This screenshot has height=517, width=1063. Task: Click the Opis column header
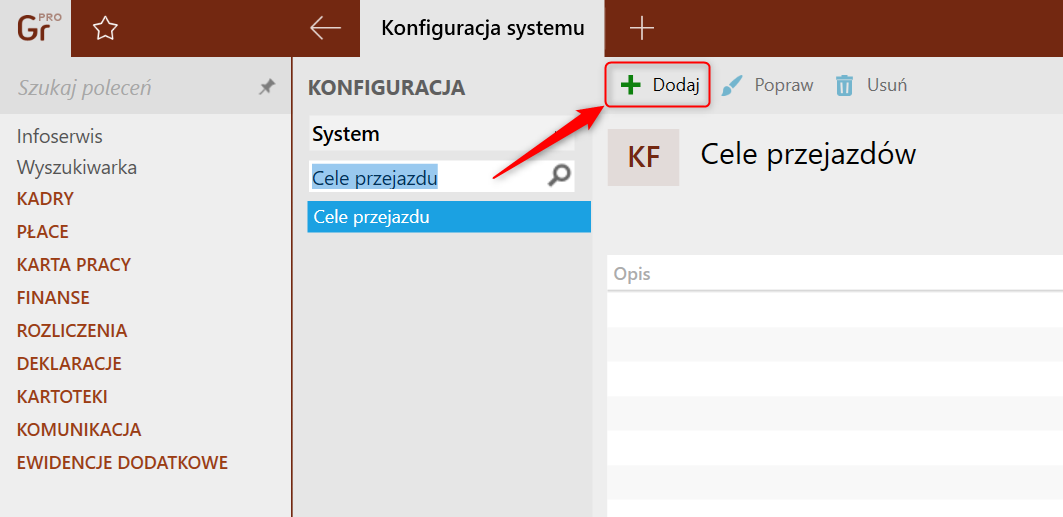(x=632, y=274)
